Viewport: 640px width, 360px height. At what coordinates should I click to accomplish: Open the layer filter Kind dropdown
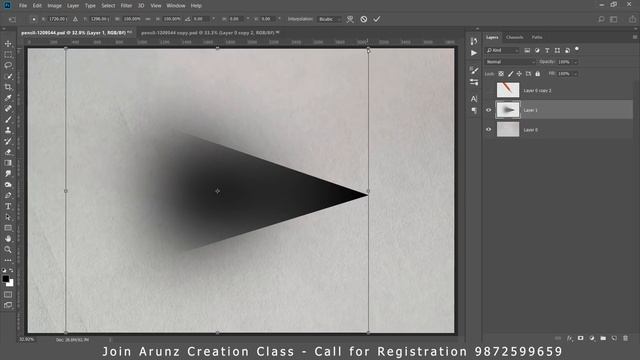pyautogui.click(x=502, y=50)
